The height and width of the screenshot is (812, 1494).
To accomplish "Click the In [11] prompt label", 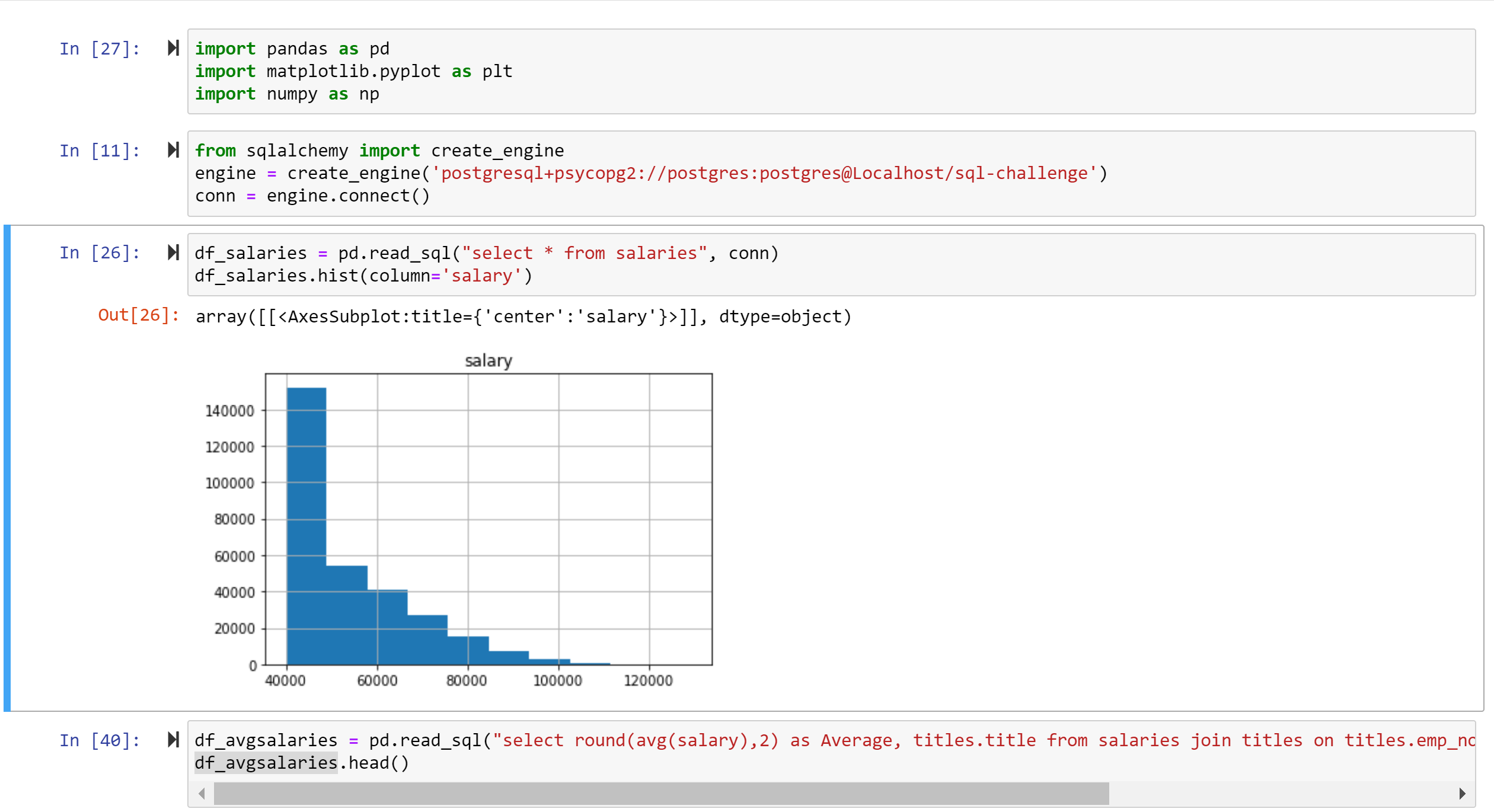I will 100,151.
